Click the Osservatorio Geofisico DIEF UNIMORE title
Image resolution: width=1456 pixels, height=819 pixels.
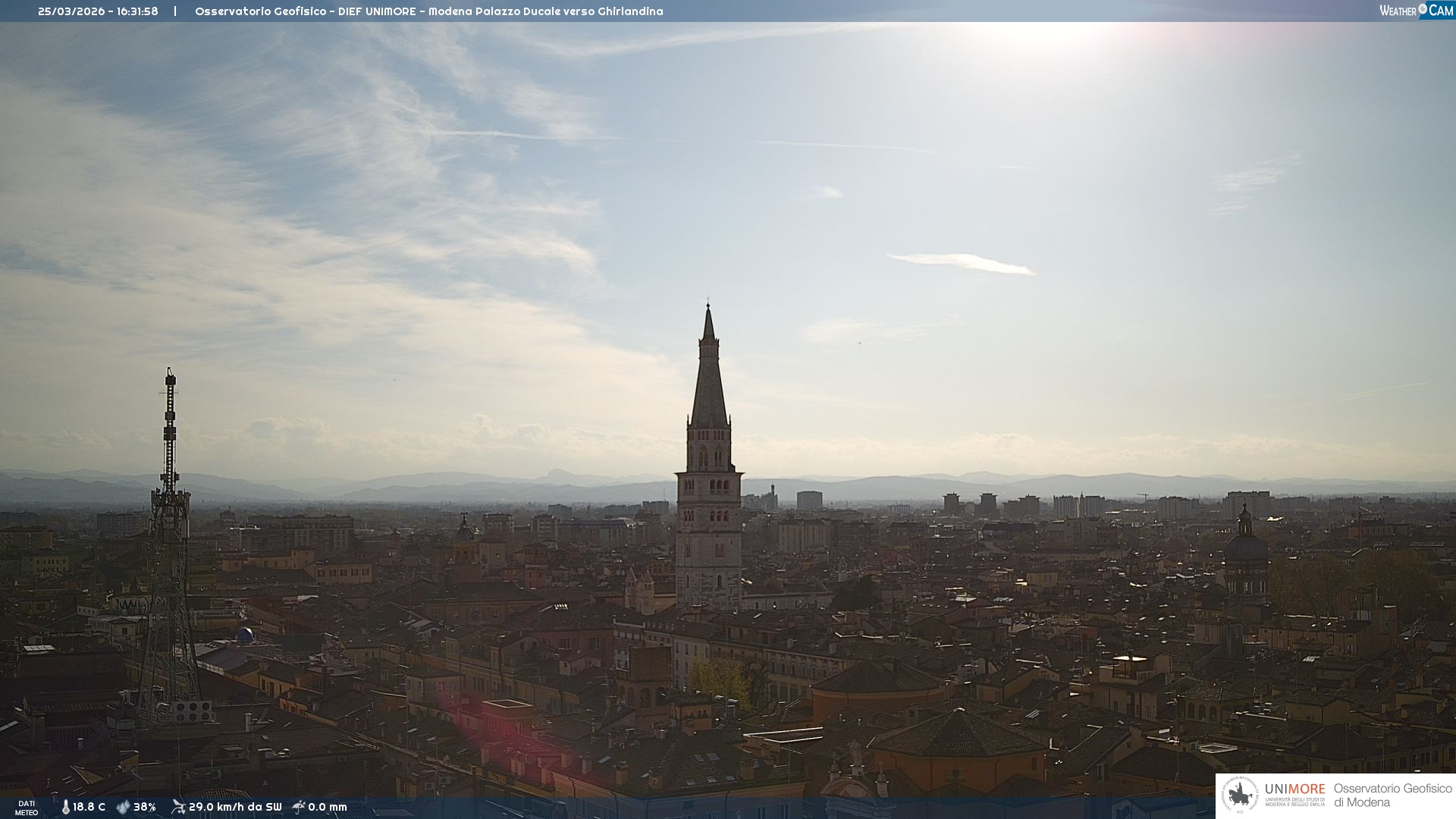point(428,11)
